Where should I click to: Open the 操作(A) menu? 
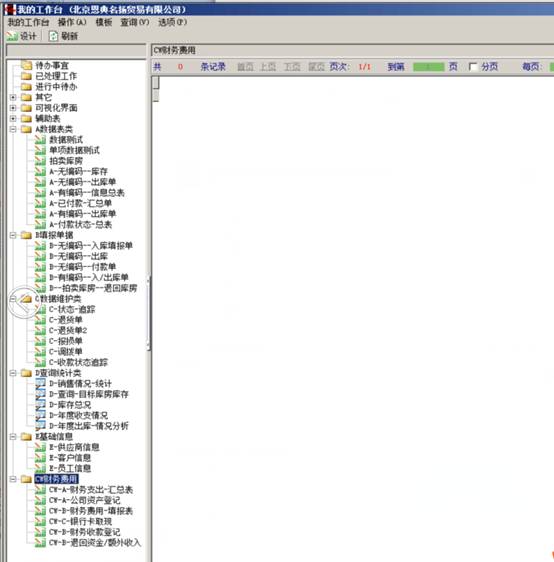(72, 22)
